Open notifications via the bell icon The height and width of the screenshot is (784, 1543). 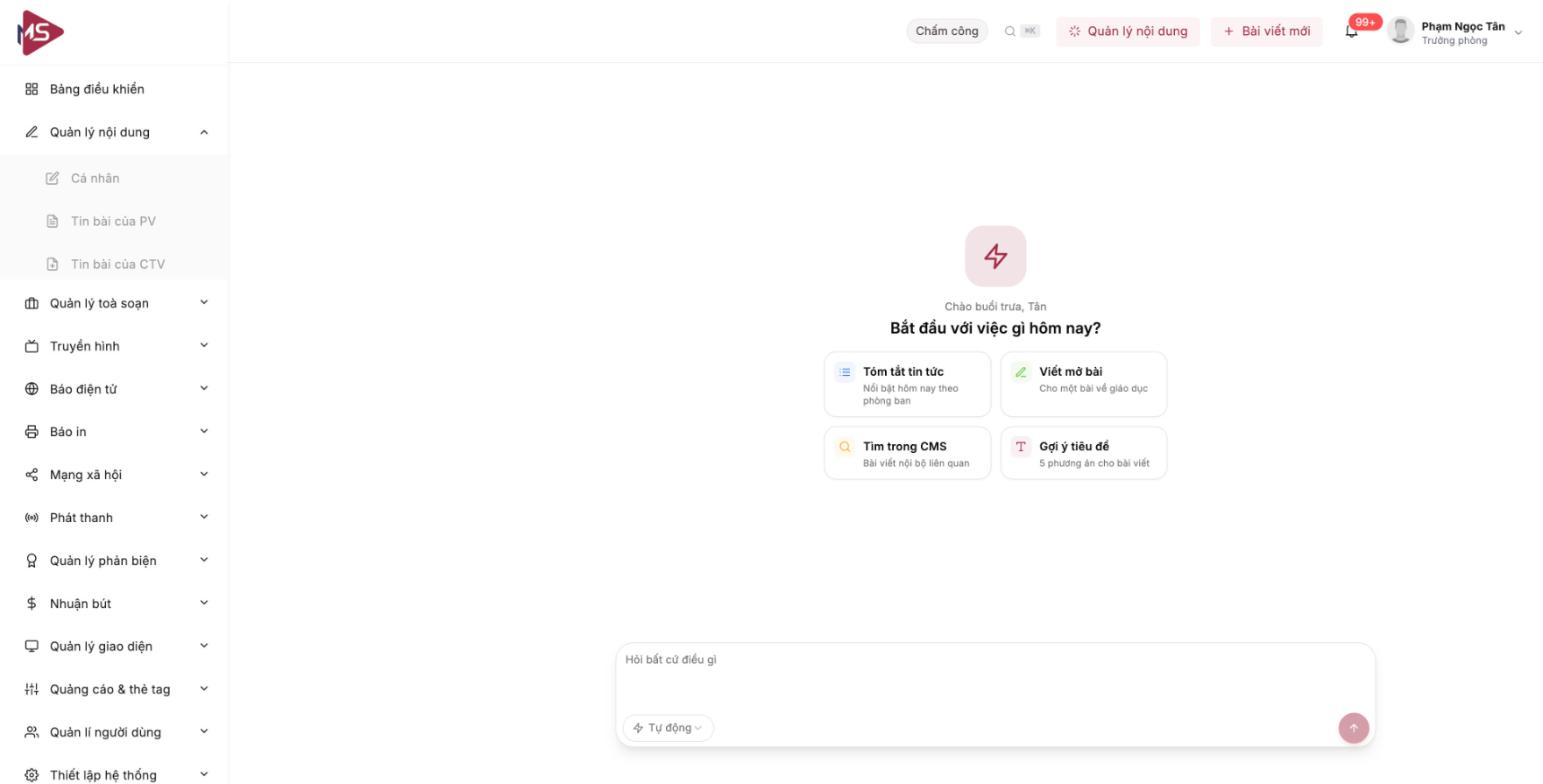[1352, 31]
